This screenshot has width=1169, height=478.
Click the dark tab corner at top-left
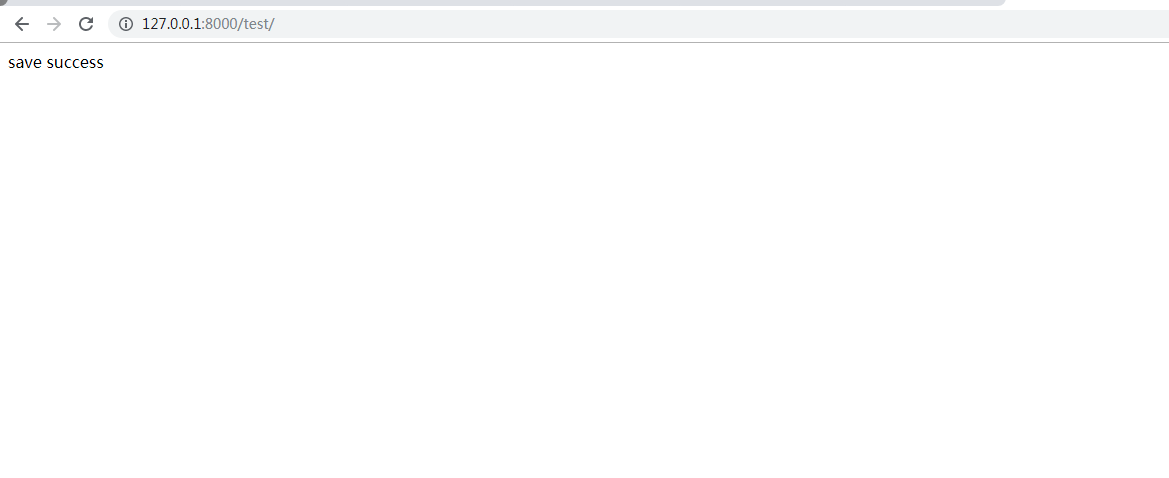3,2
